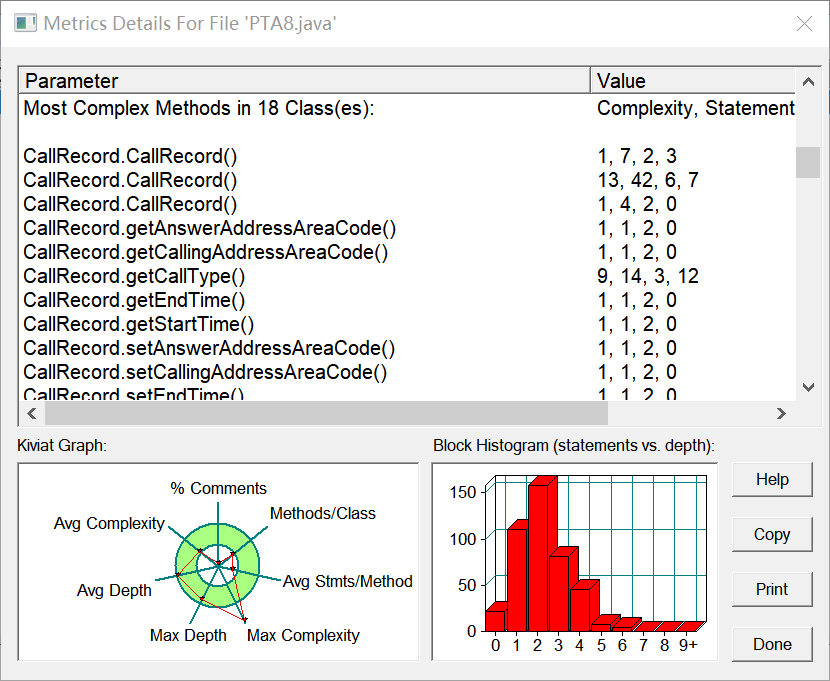The height and width of the screenshot is (681, 830).
Task: Click the vertical scrollbar up arrow
Action: 808,81
